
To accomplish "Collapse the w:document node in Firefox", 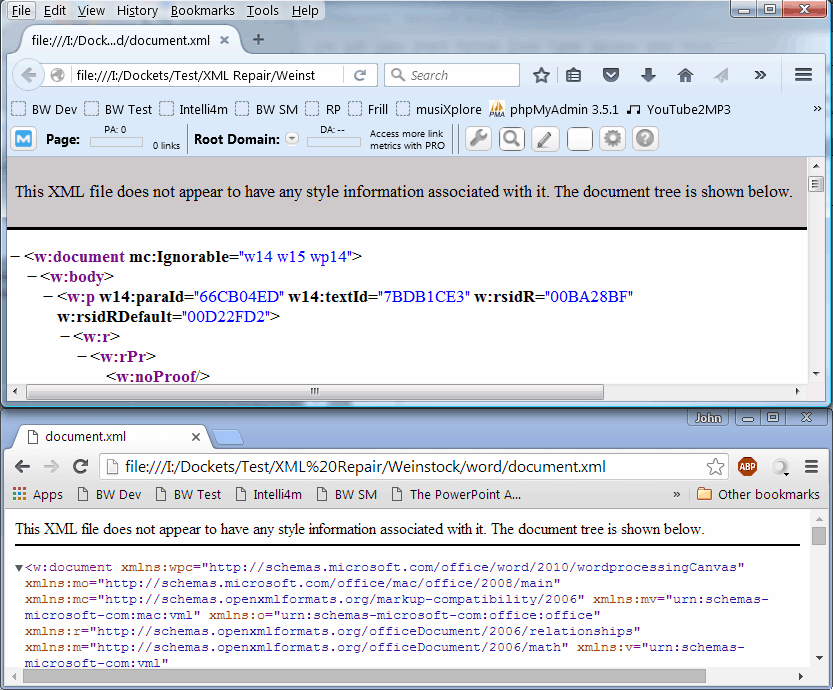I will click(15, 257).
